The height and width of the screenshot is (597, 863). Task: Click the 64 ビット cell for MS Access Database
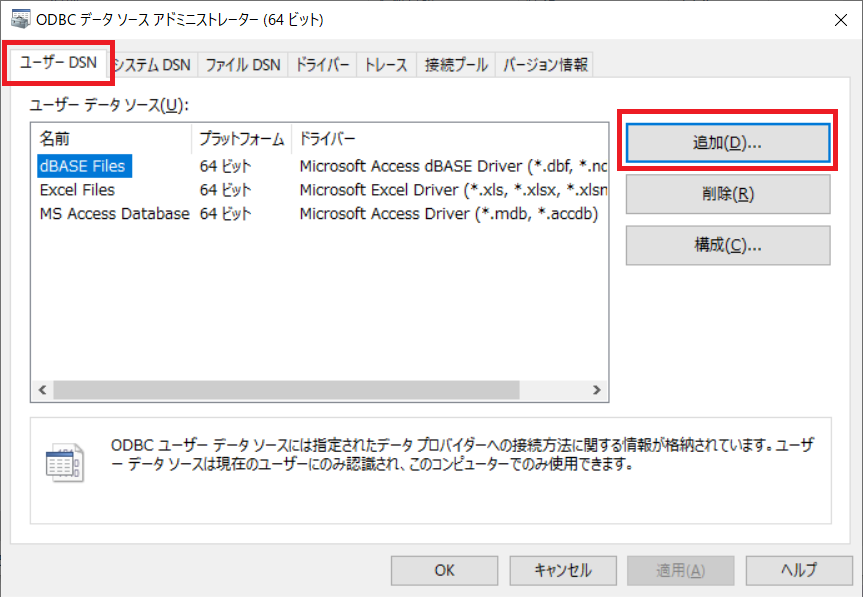(x=226, y=213)
